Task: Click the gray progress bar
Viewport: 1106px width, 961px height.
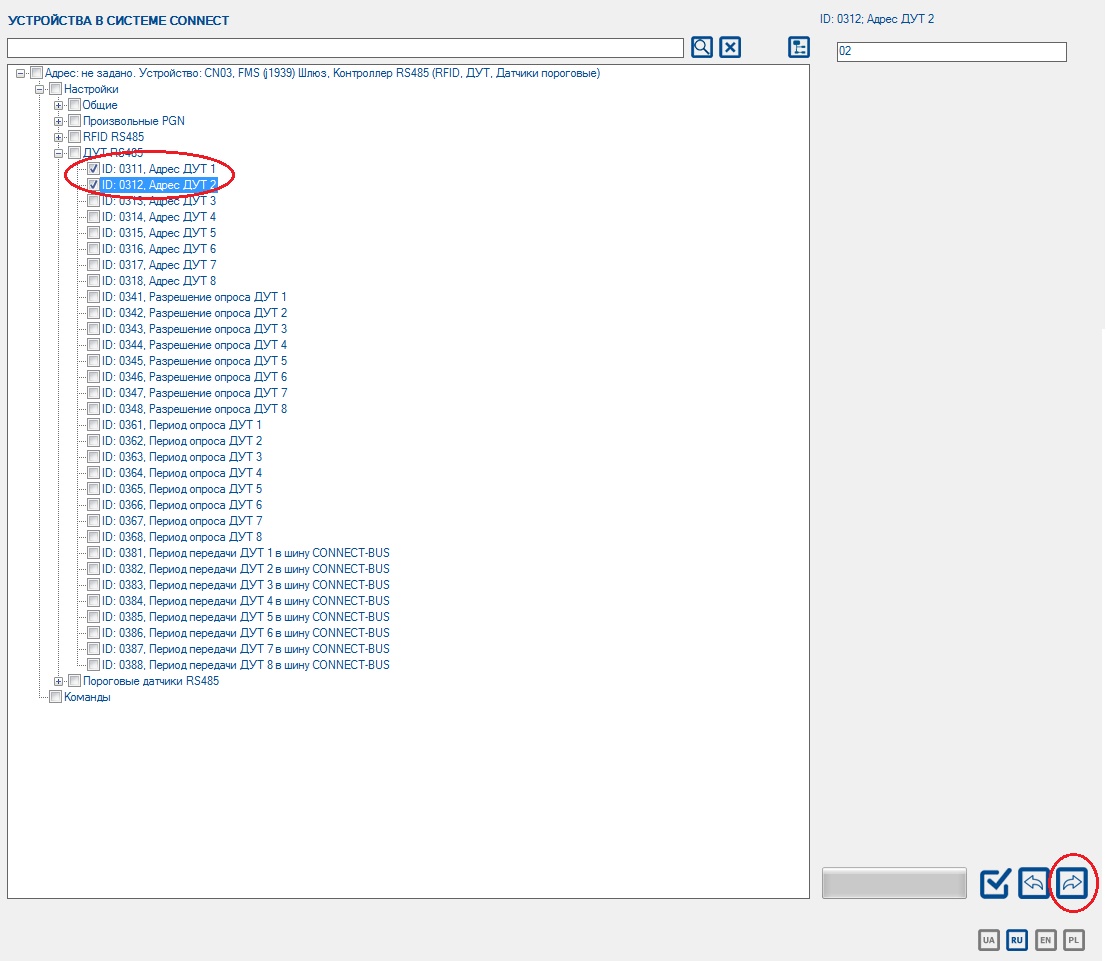Action: [x=894, y=883]
